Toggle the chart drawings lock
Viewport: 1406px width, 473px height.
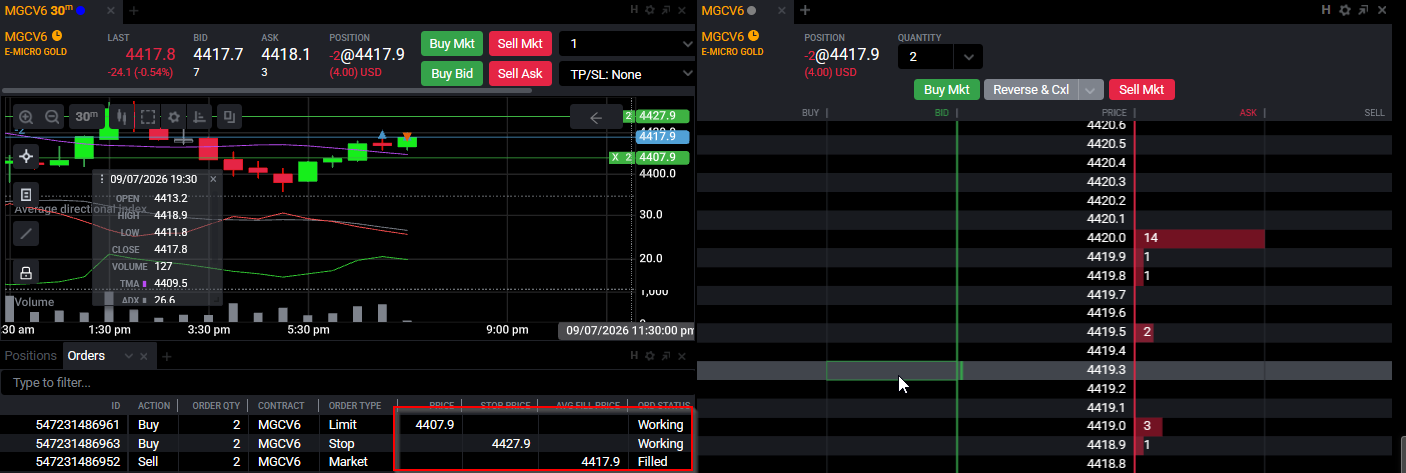coord(26,272)
